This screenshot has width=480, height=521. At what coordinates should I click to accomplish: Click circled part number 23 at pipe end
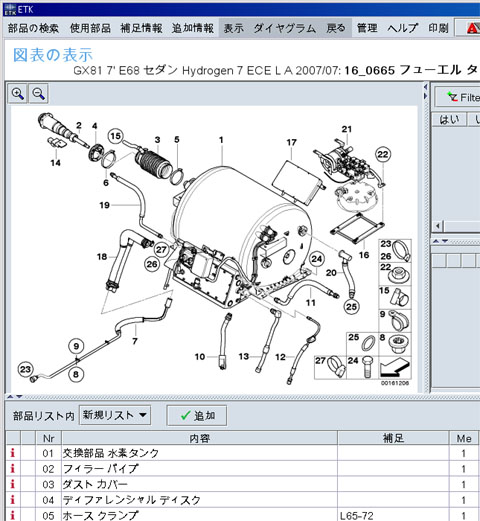(26, 369)
